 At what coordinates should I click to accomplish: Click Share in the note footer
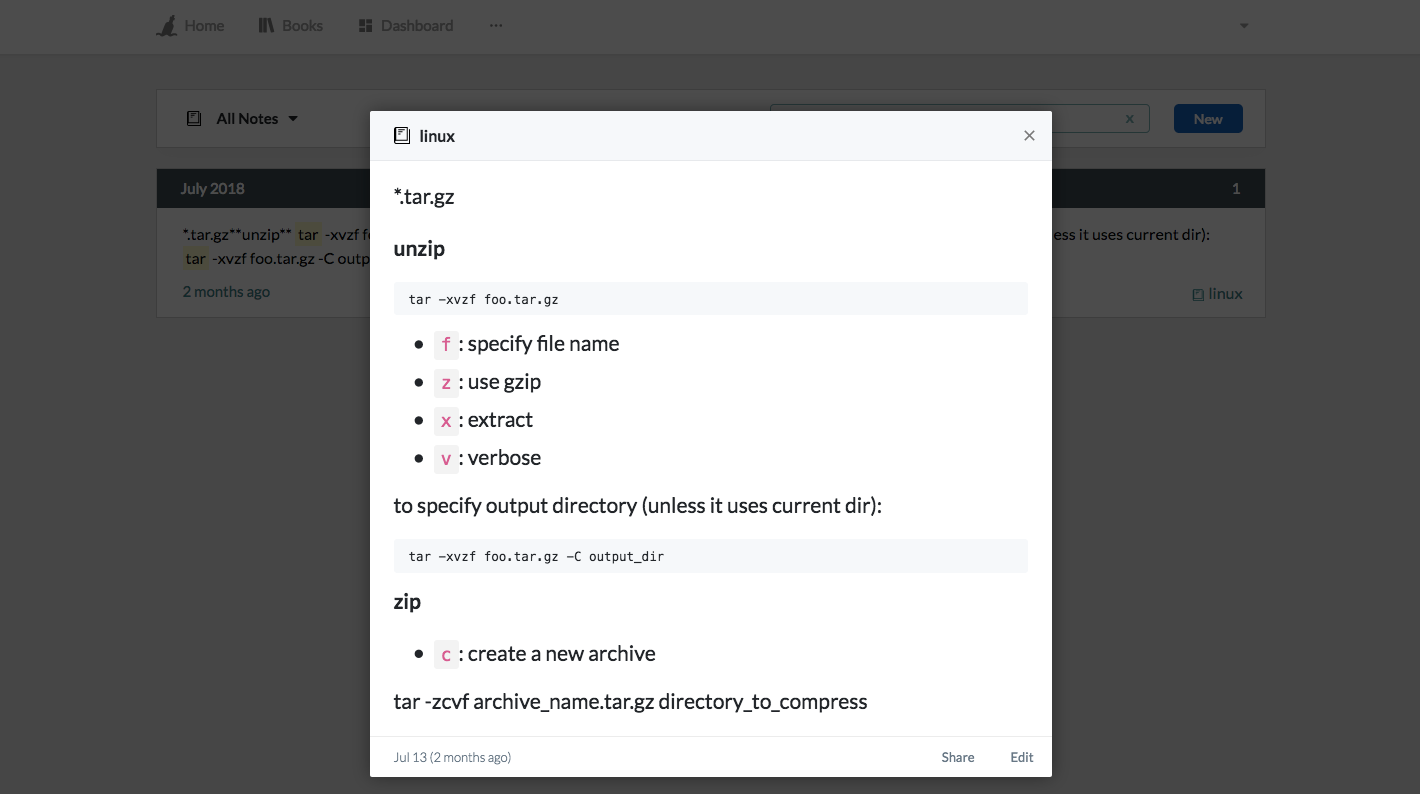[x=958, y=757]
